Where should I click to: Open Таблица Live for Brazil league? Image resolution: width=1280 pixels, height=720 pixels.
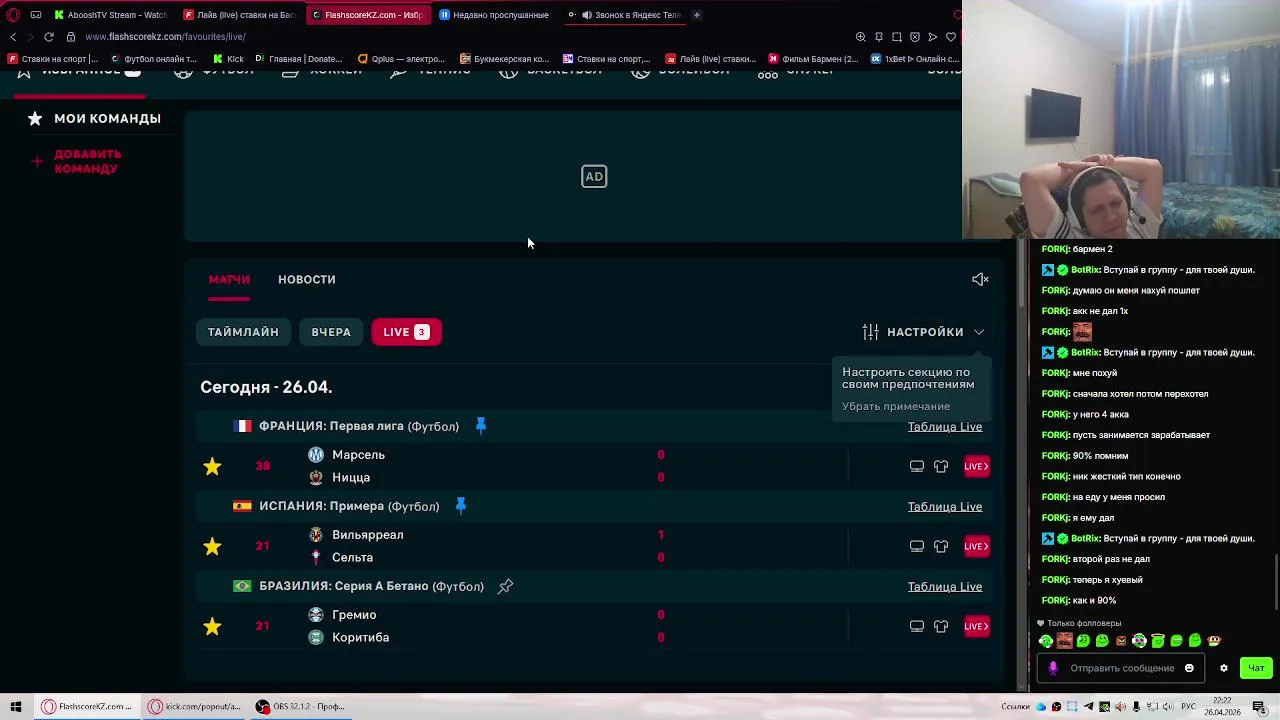(x=945, y=587)
